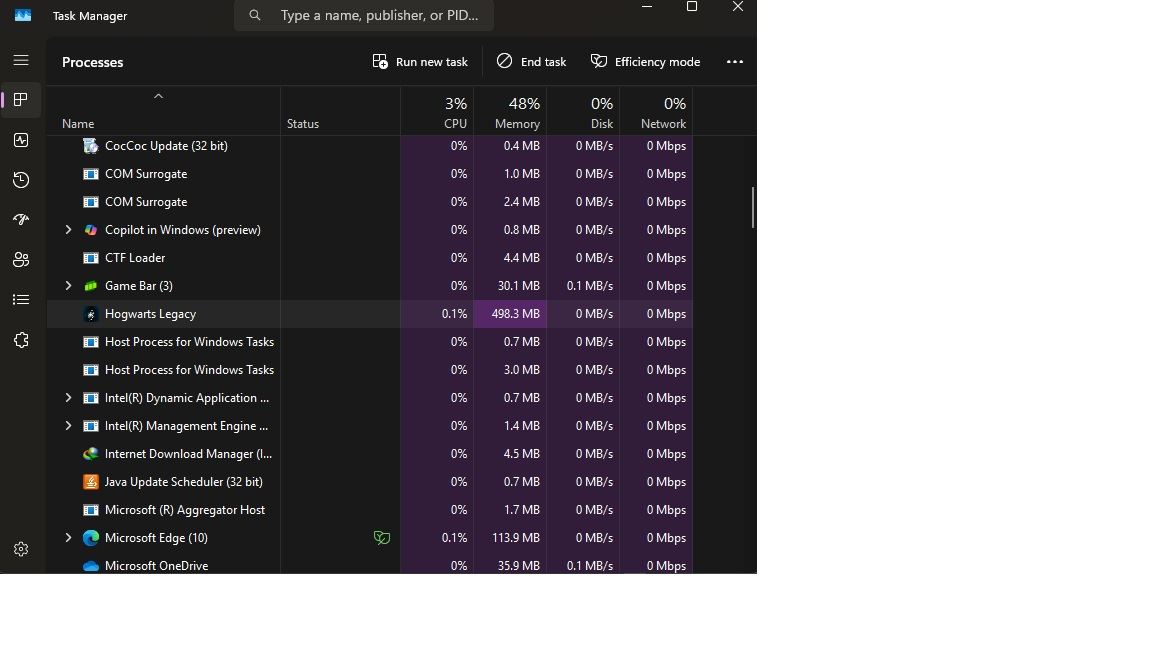Open the Performance page in sidebar
Image resolution: width=1152 pixels, height=648 pixels.
[x=21, y=140]
